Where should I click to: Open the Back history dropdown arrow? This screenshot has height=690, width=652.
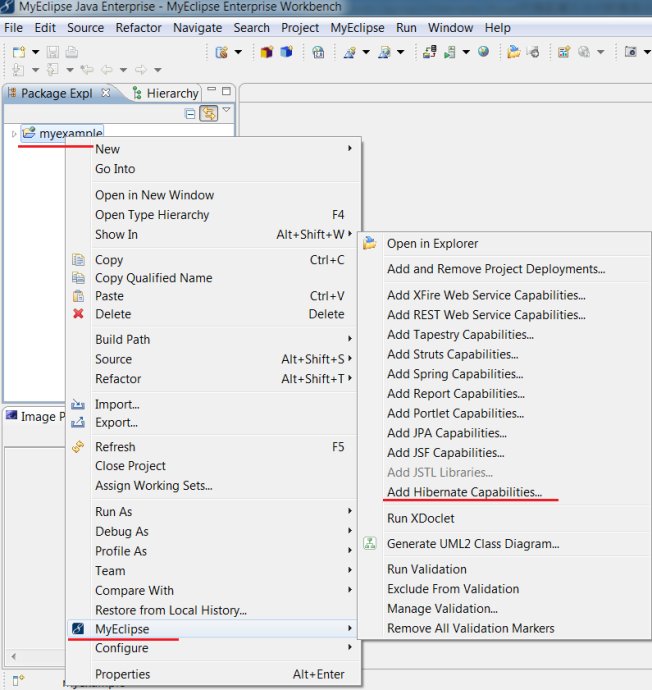[x=124, y=70]
